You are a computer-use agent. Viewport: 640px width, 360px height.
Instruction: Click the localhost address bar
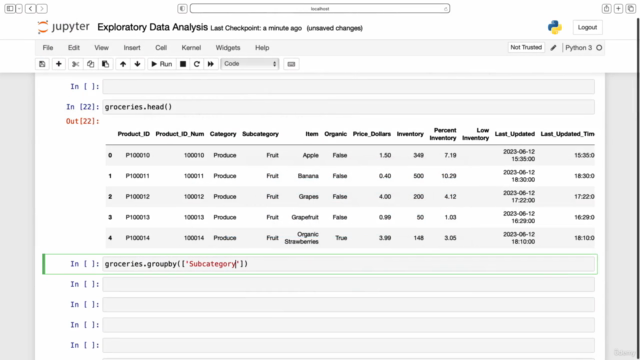[x=320, y=8]
